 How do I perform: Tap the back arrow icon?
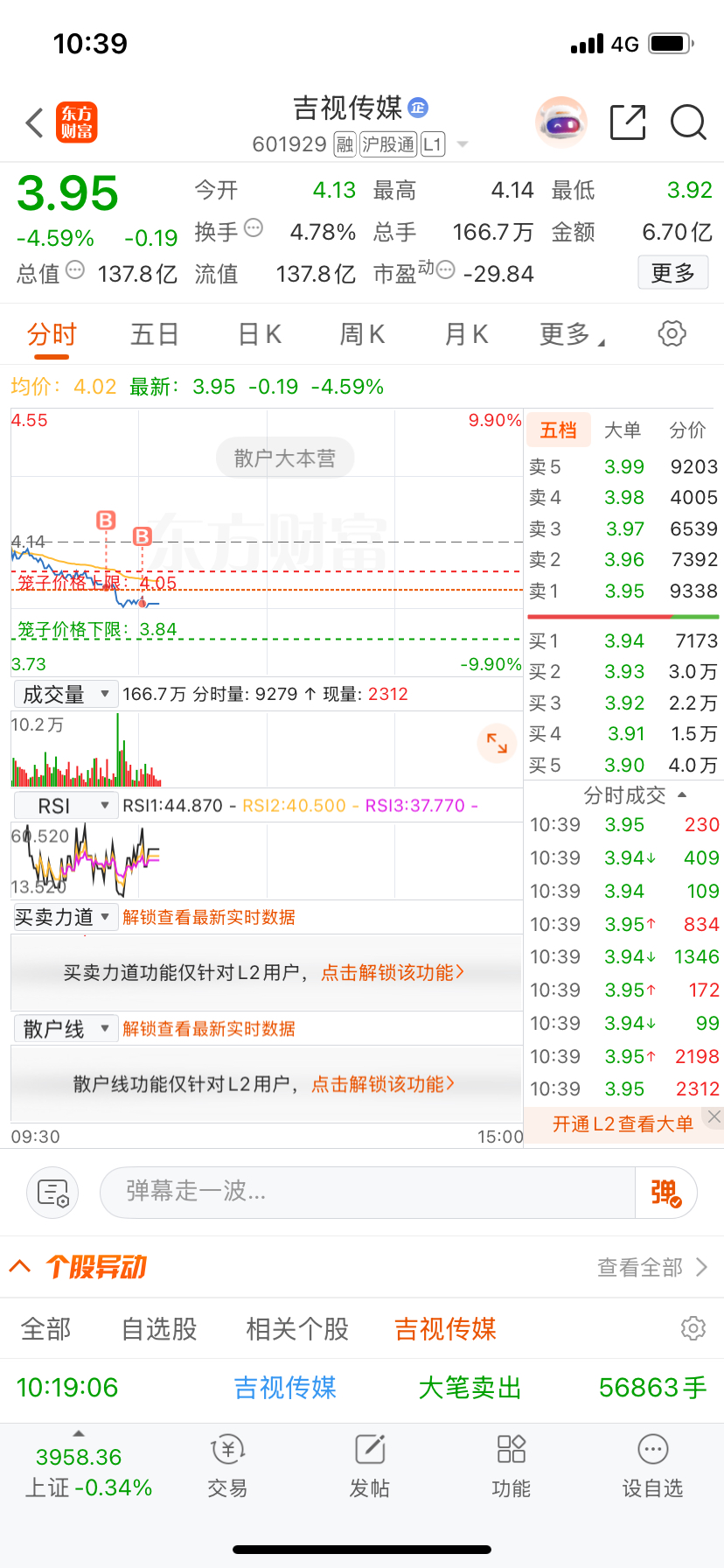(35, 122)
